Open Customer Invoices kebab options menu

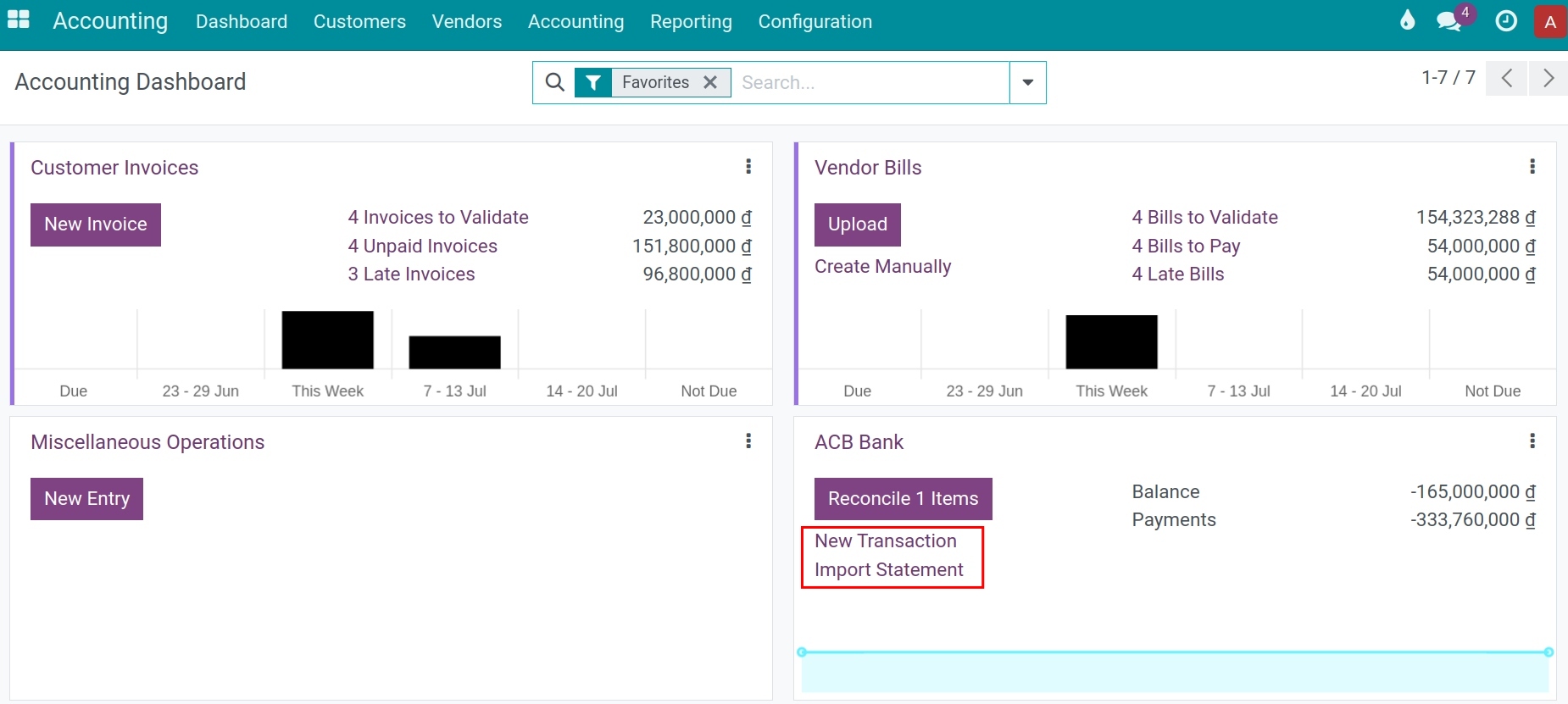click(748, 167)
